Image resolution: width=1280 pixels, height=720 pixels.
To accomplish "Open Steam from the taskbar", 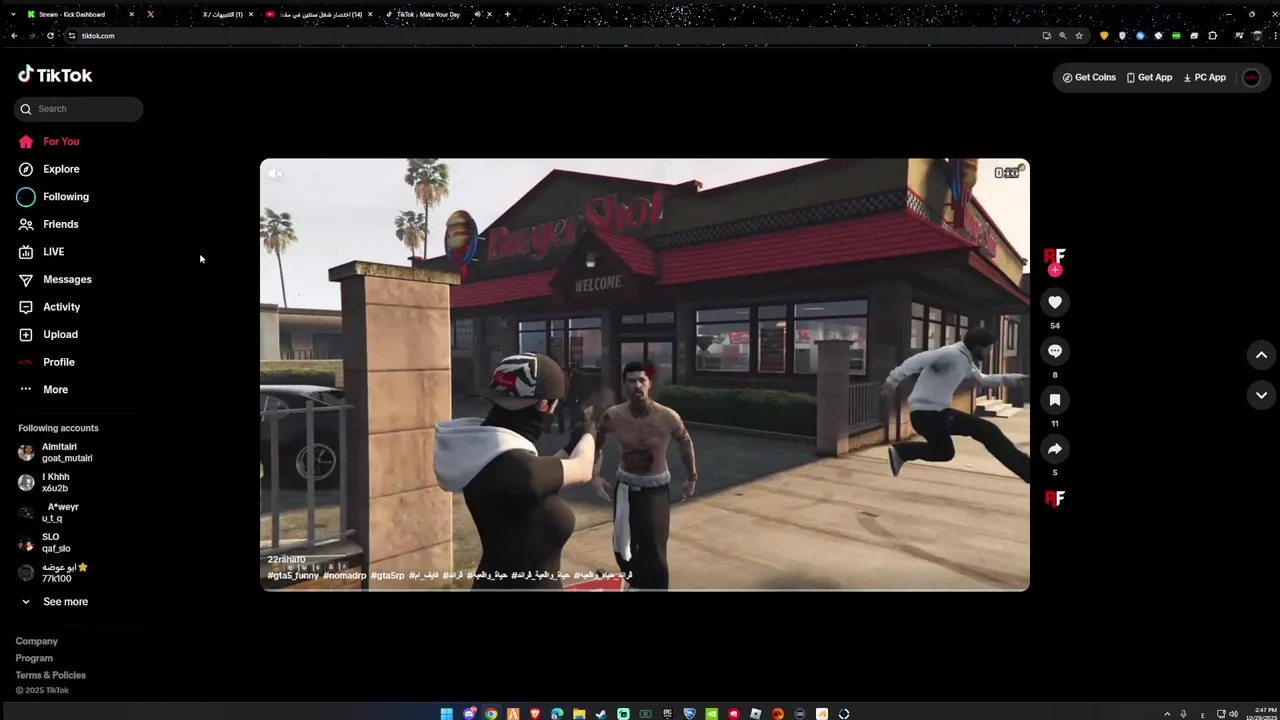I will pos(601,714).
